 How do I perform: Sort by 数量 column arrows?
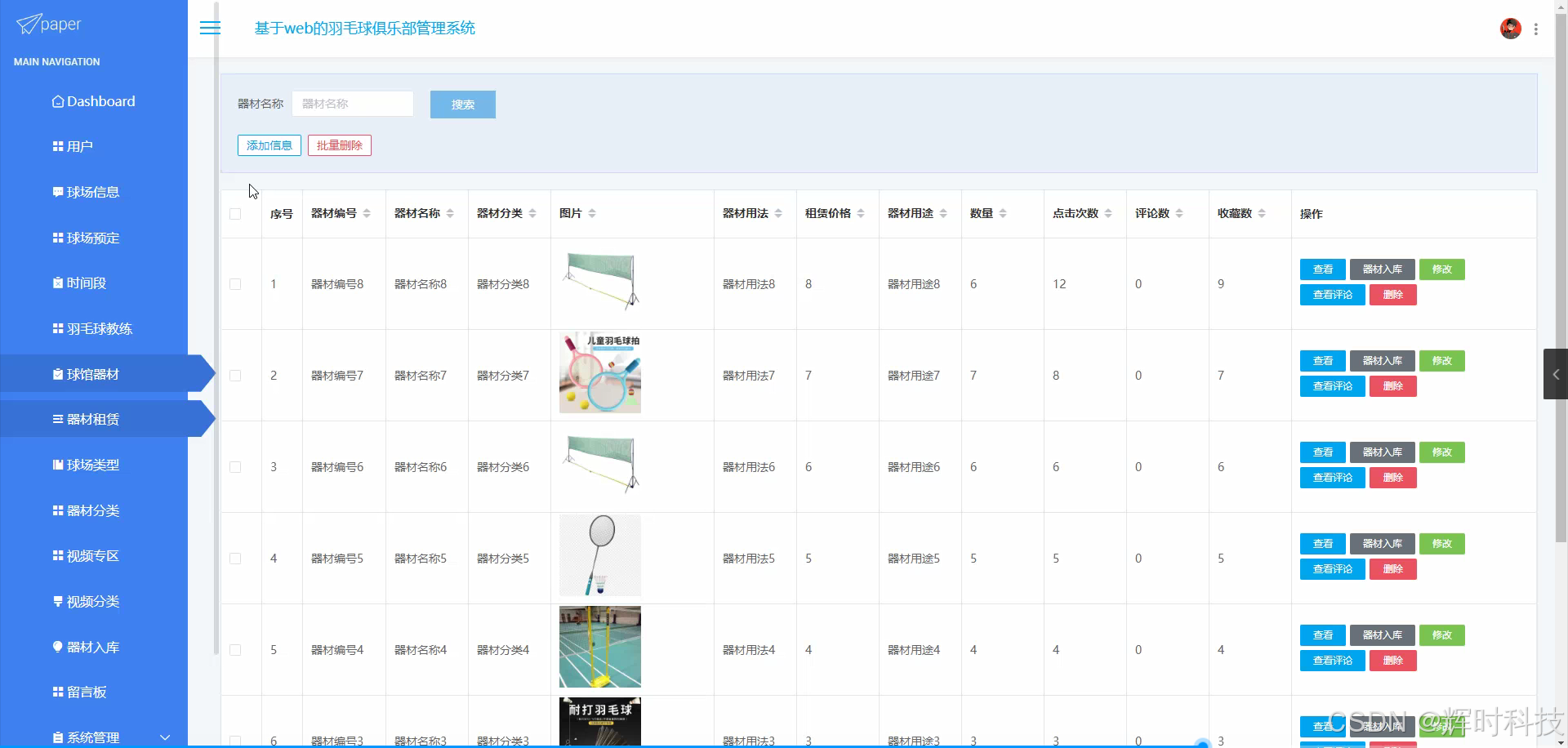click(x=1003, y=213)
